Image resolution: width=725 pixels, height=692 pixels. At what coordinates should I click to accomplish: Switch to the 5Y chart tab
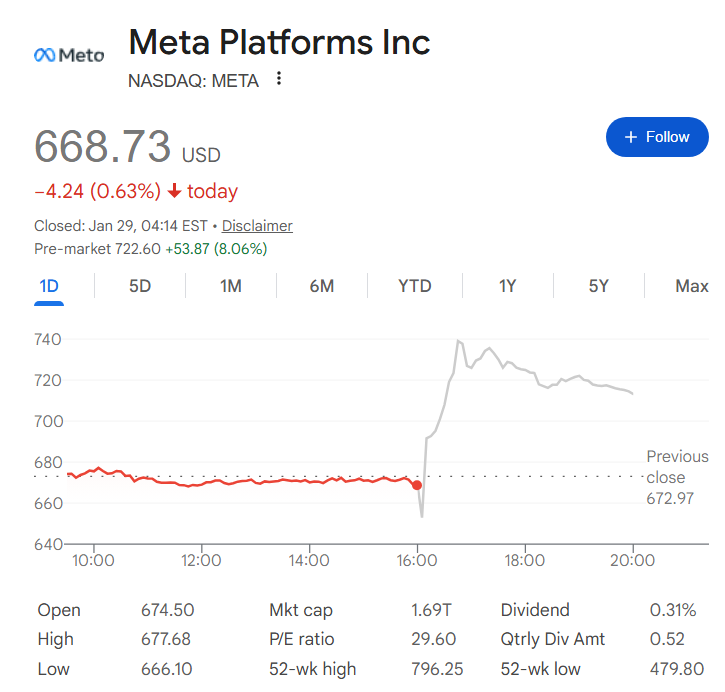(598, 286)
